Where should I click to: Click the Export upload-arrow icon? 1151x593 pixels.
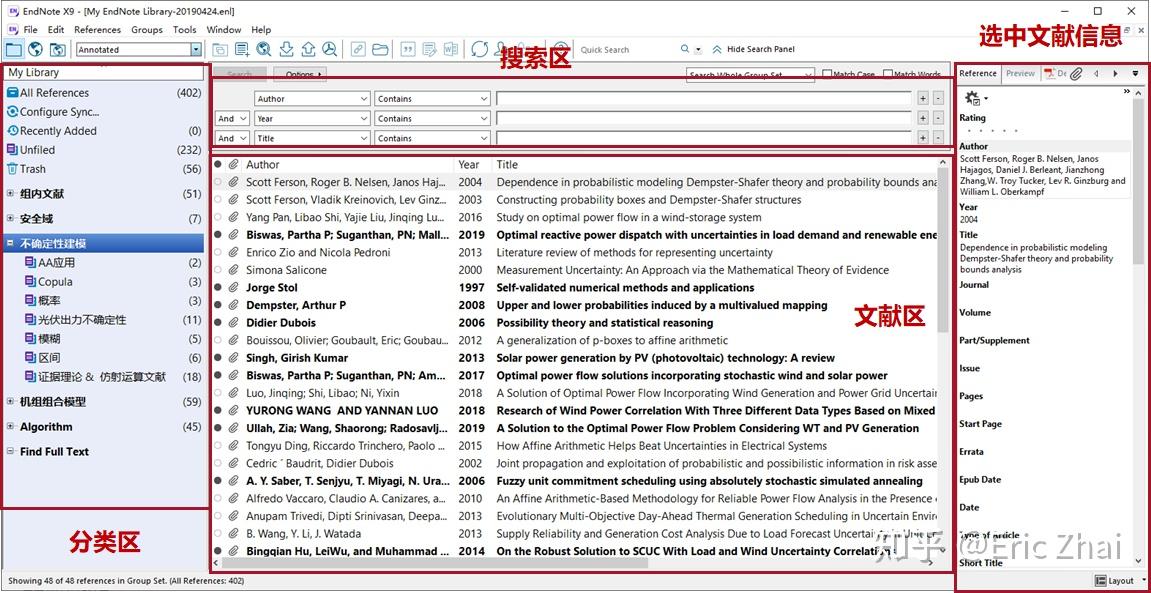tap(308, 49)
